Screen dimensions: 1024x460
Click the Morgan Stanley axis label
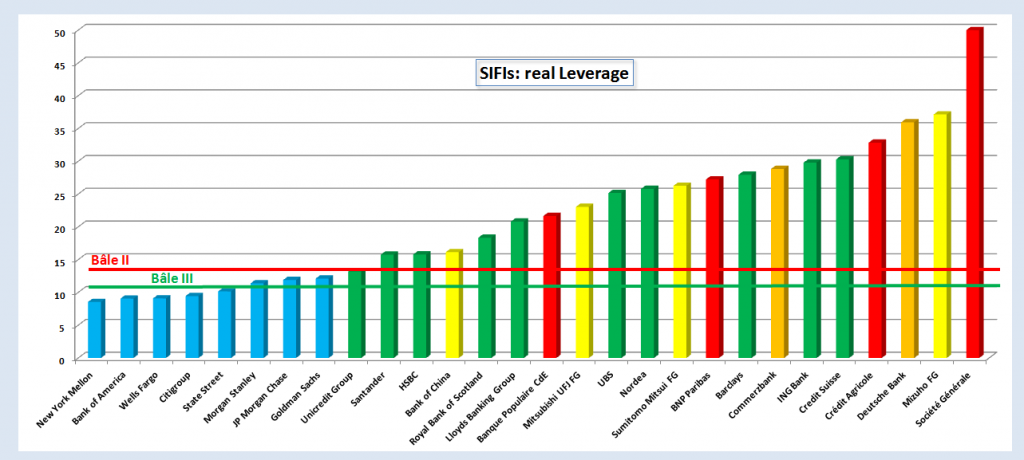point(233,397)
